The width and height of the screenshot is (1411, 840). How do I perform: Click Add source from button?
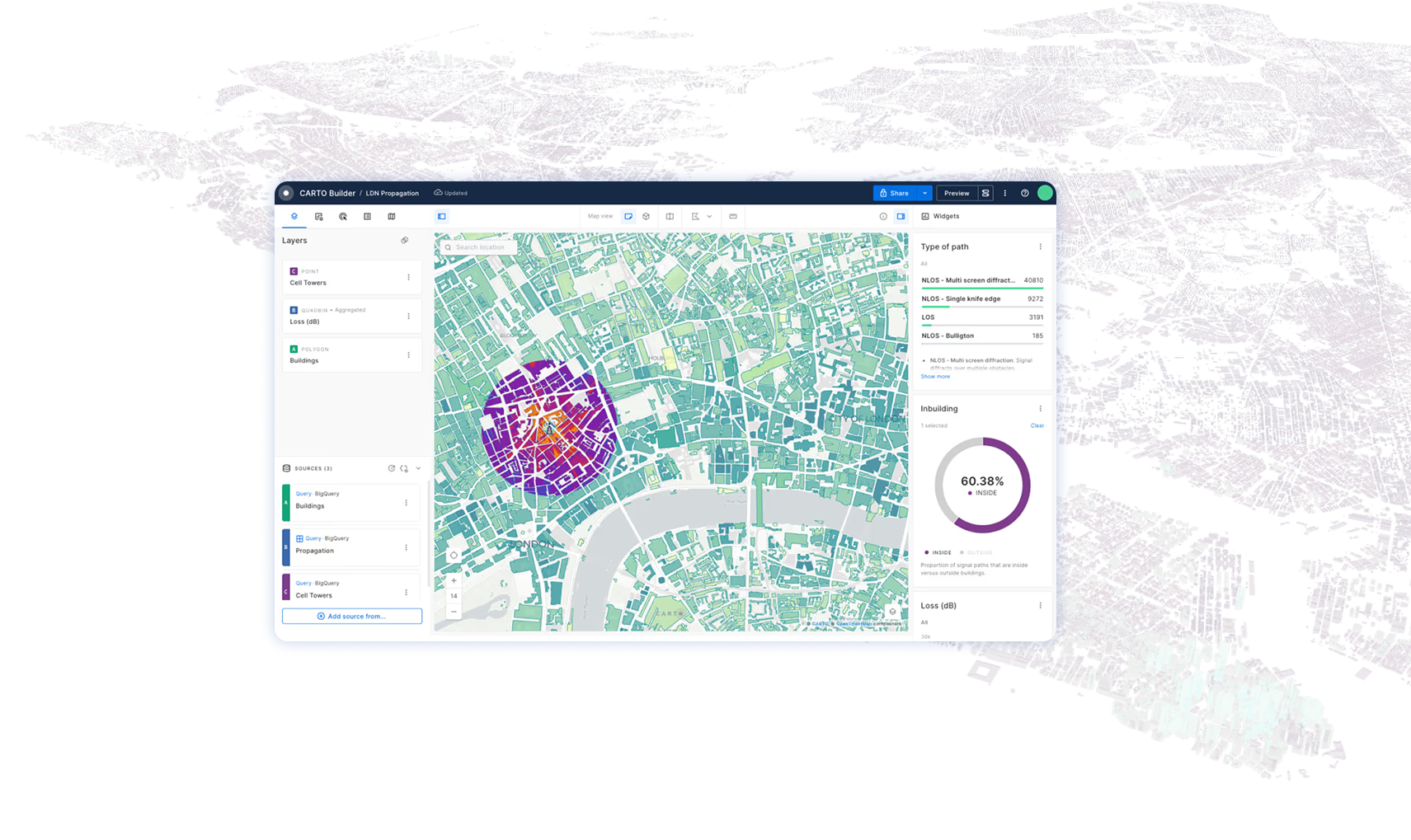coord(352,617)
